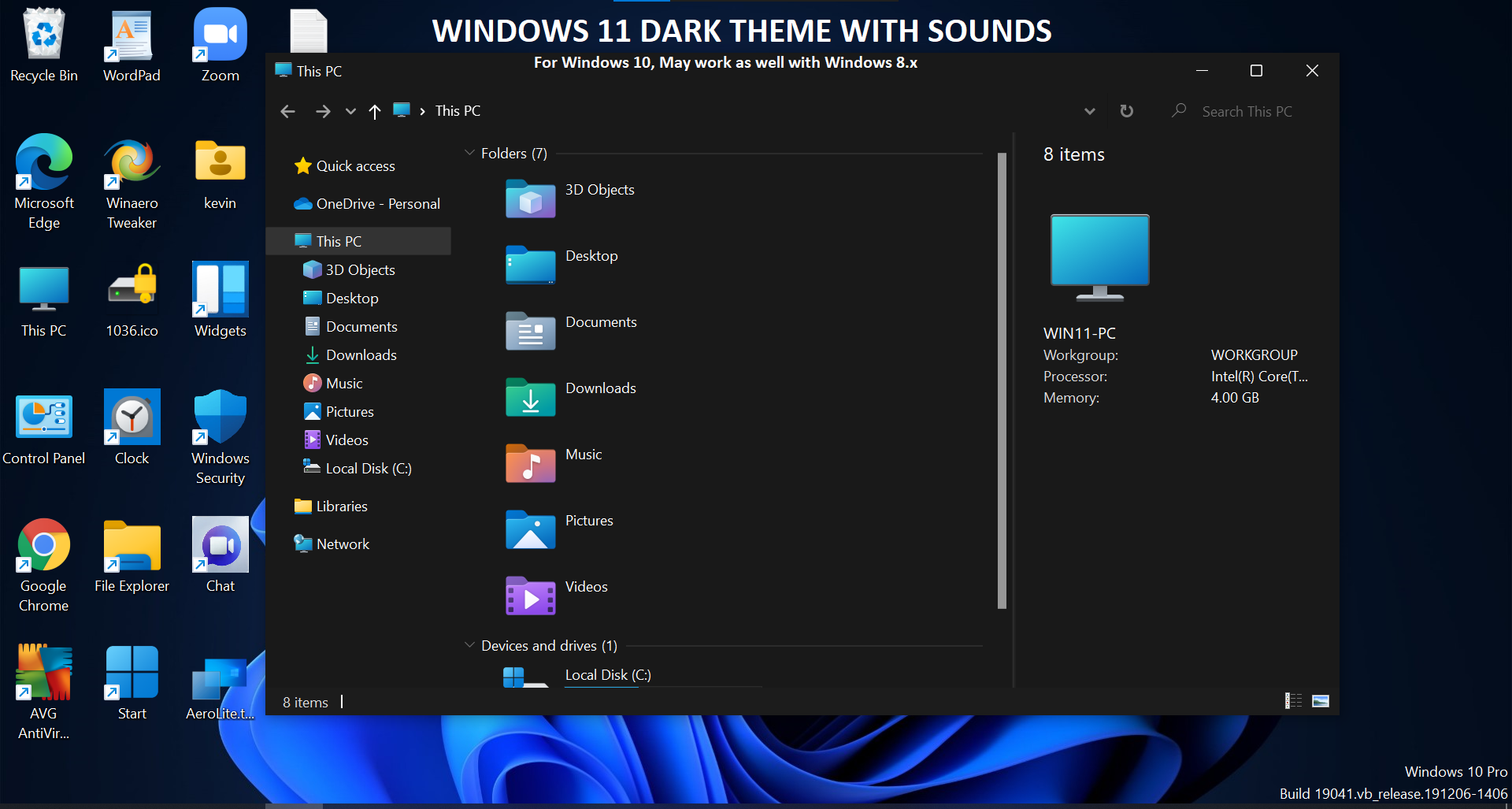The image size is (1512, 809).
Task: Open the Zoom desktop shortcut
Action: pos(220,45)
